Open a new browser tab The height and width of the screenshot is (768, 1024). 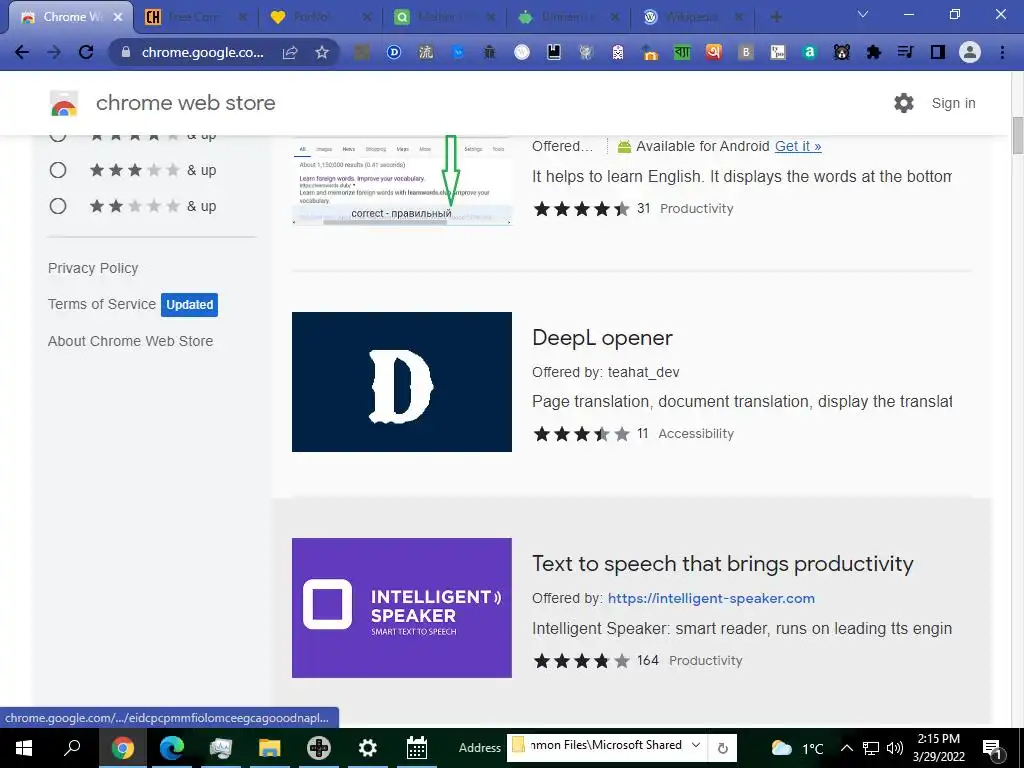click(776, 17)
